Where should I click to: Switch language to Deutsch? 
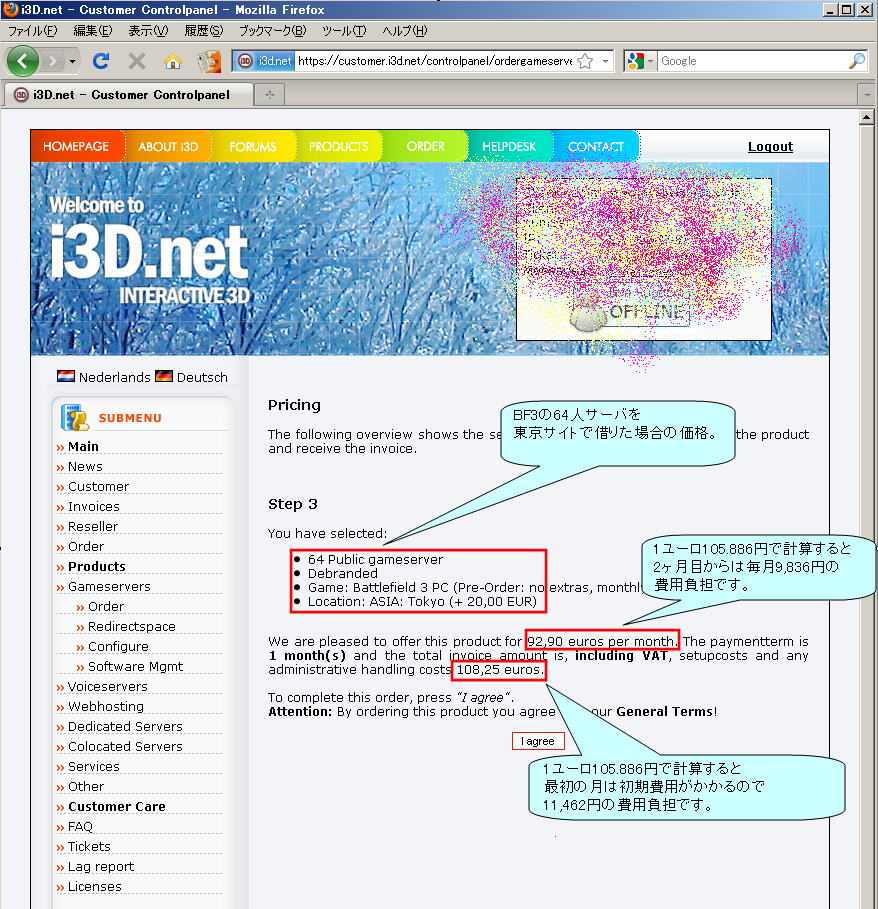pyautogui.click(x=202, y=377)
